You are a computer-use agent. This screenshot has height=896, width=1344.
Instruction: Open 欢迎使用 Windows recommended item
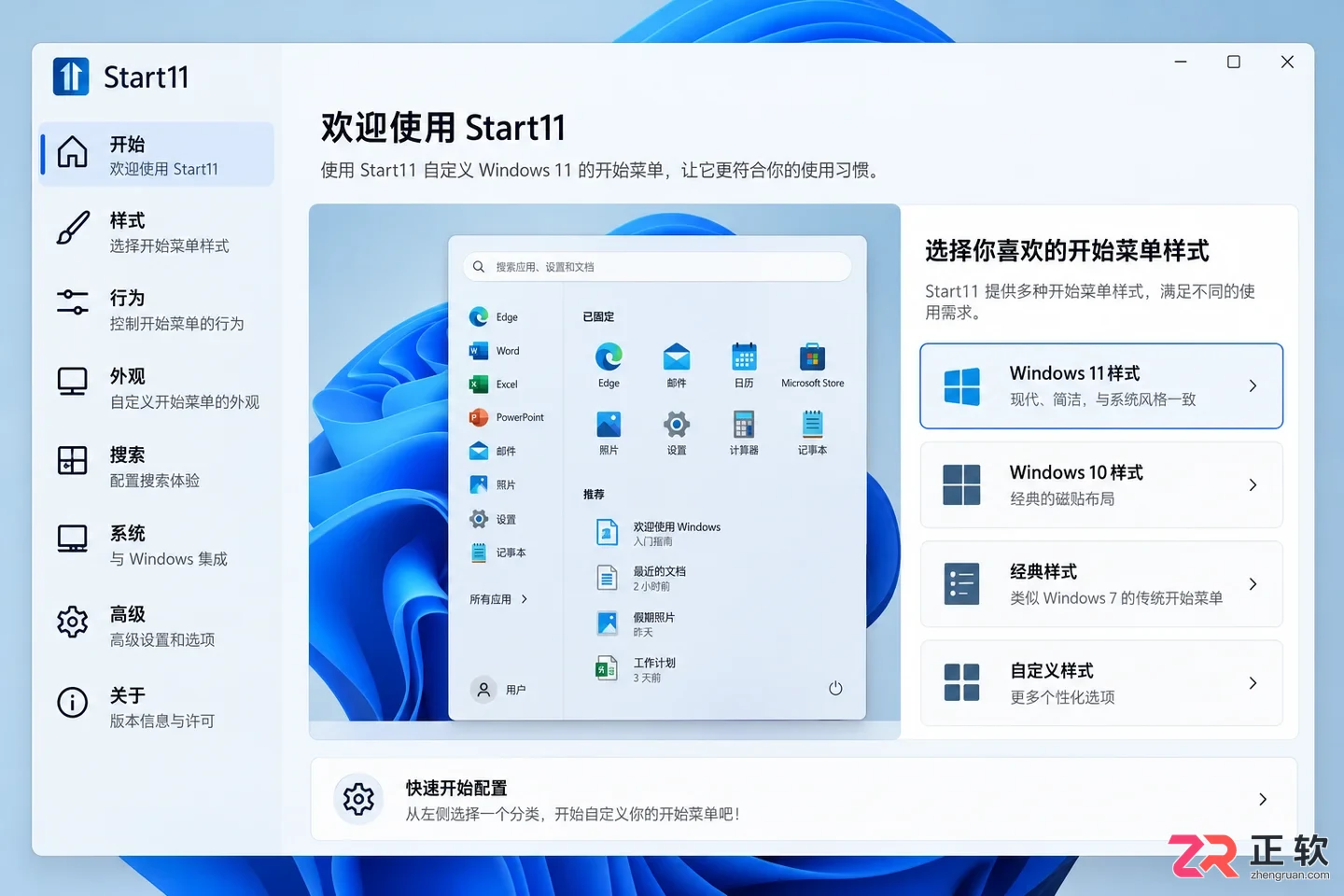tap(658, 533)
